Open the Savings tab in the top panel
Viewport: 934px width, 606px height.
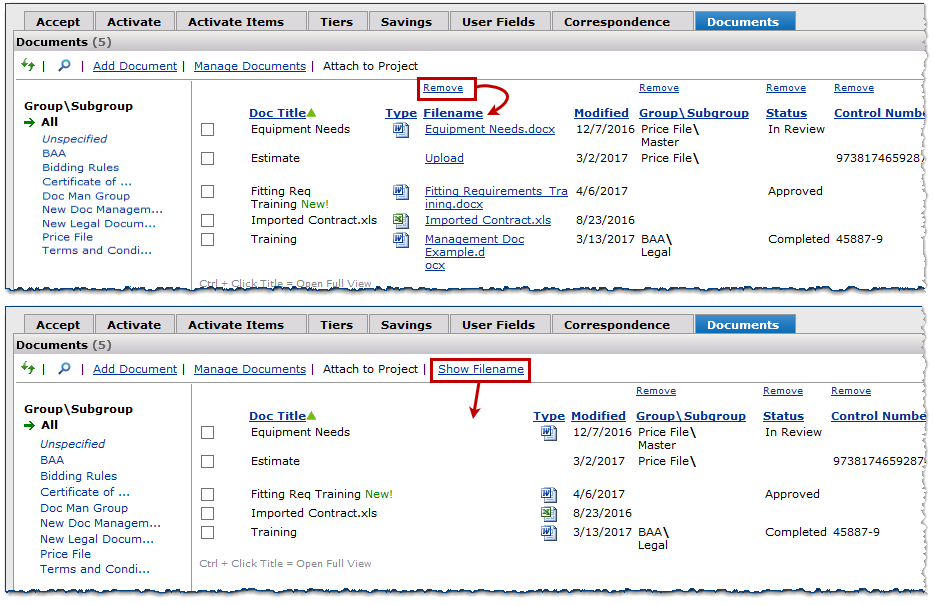tap(406, 21)
